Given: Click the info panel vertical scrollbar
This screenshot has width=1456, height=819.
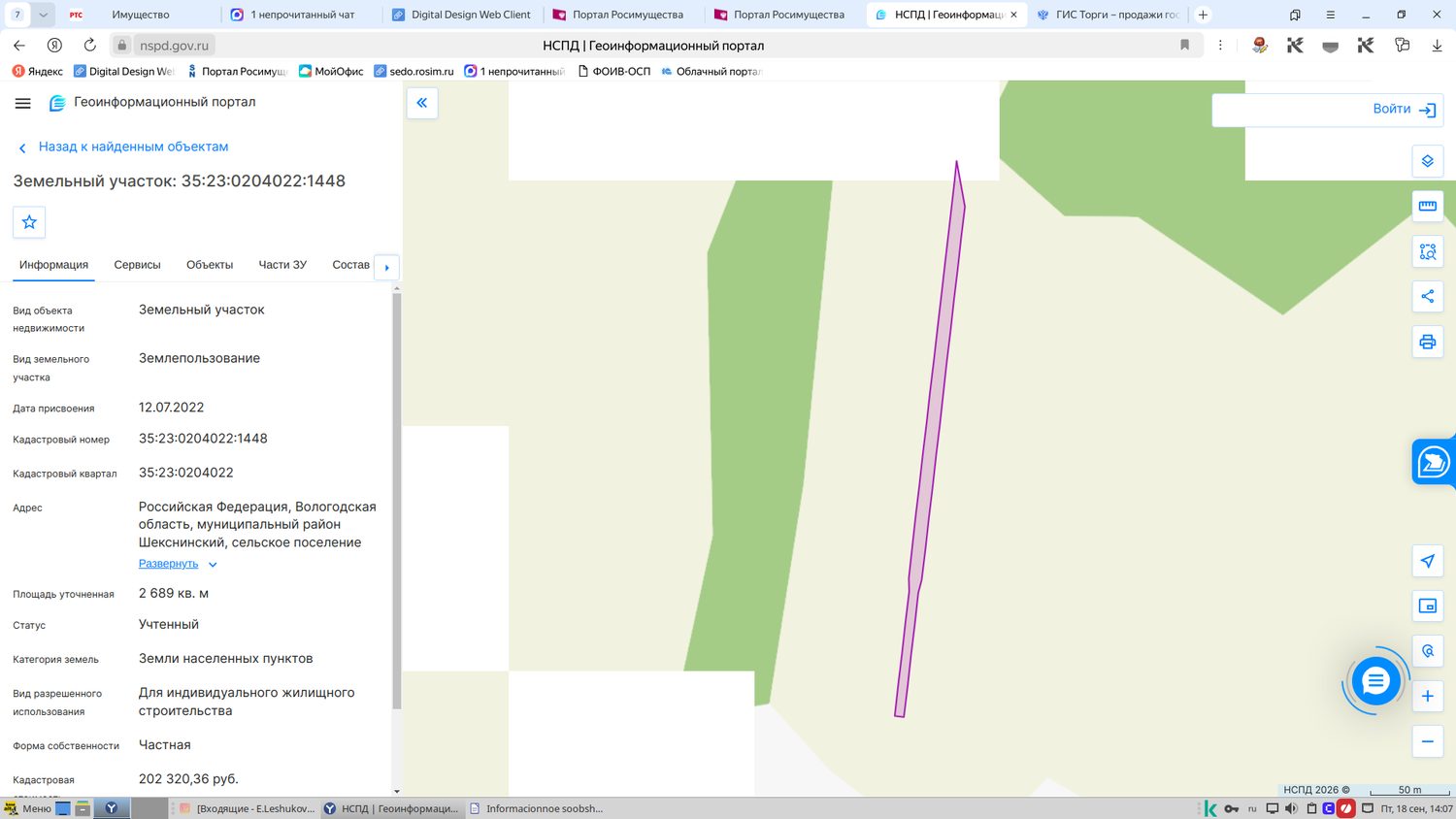Looking at the screenshot, I should click(396, 500).
